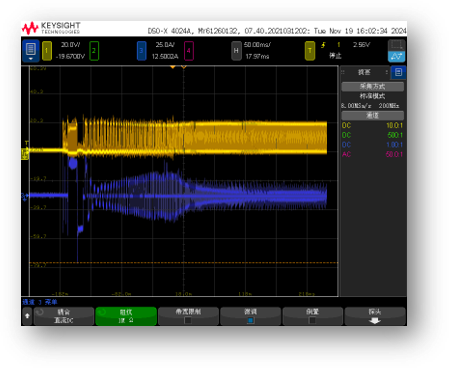The height and width of the screenshot is (368, 449).
Task: Select the blue channel 3 badge
Action: coord(141,51)
